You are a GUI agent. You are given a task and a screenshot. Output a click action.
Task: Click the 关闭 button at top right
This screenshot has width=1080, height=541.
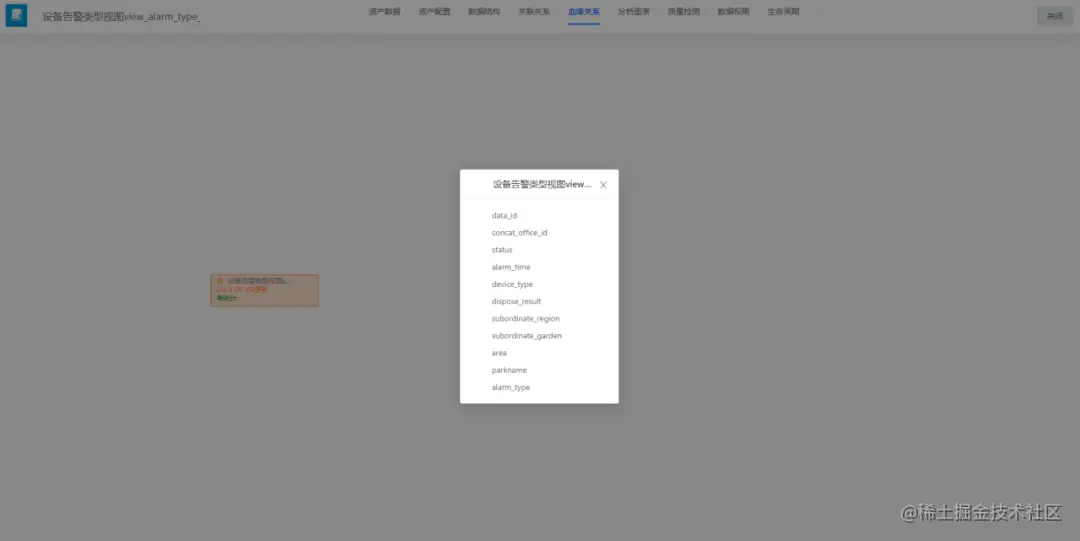pos(1055,16)
